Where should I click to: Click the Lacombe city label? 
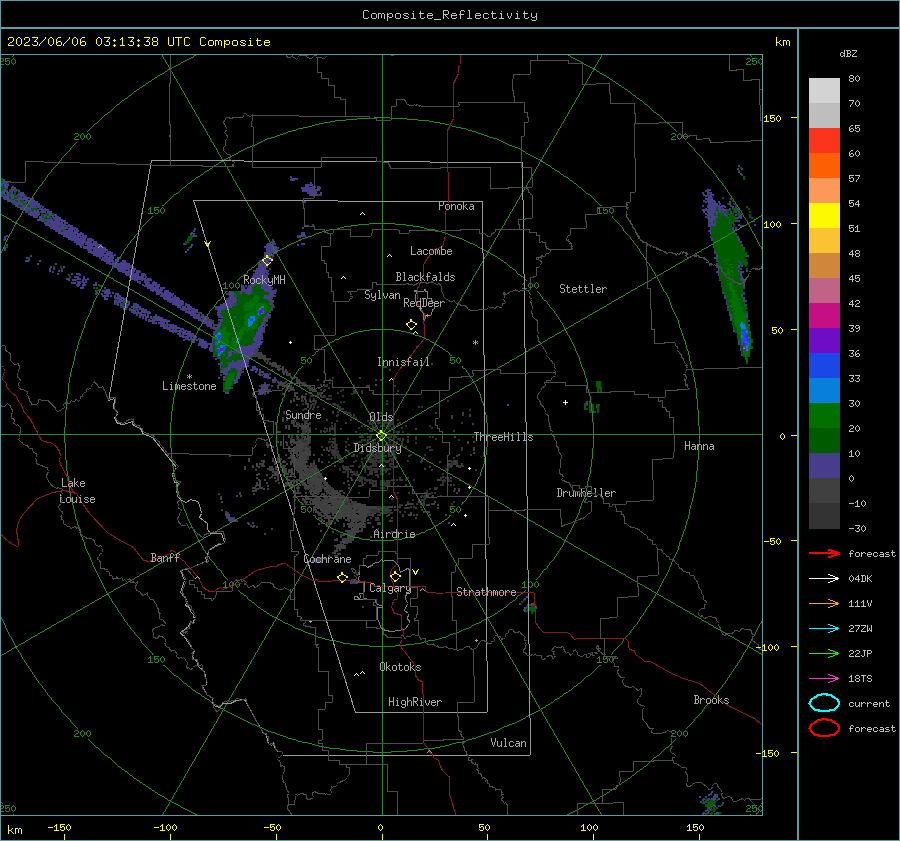coord(431,251)
